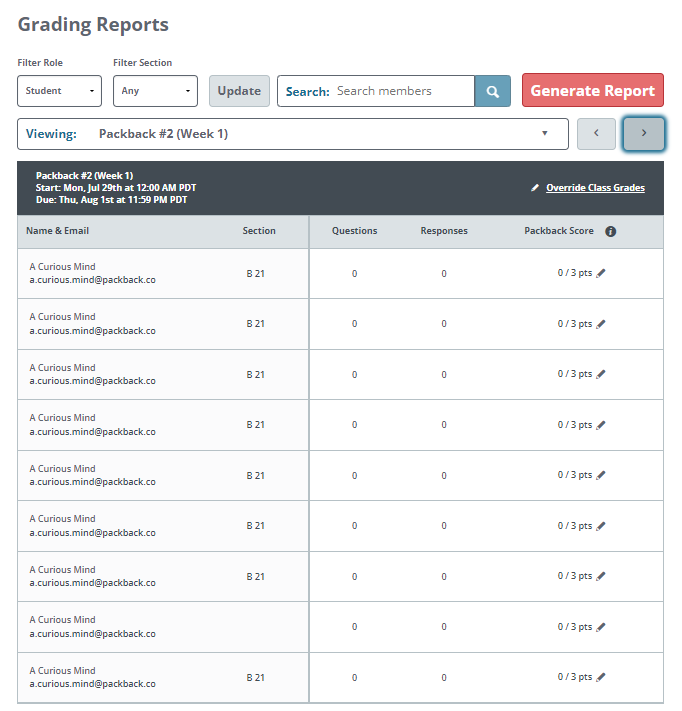Edit score pencil in first student row
The height and width of the screenshot is (711, 682).
pos(601,273)
